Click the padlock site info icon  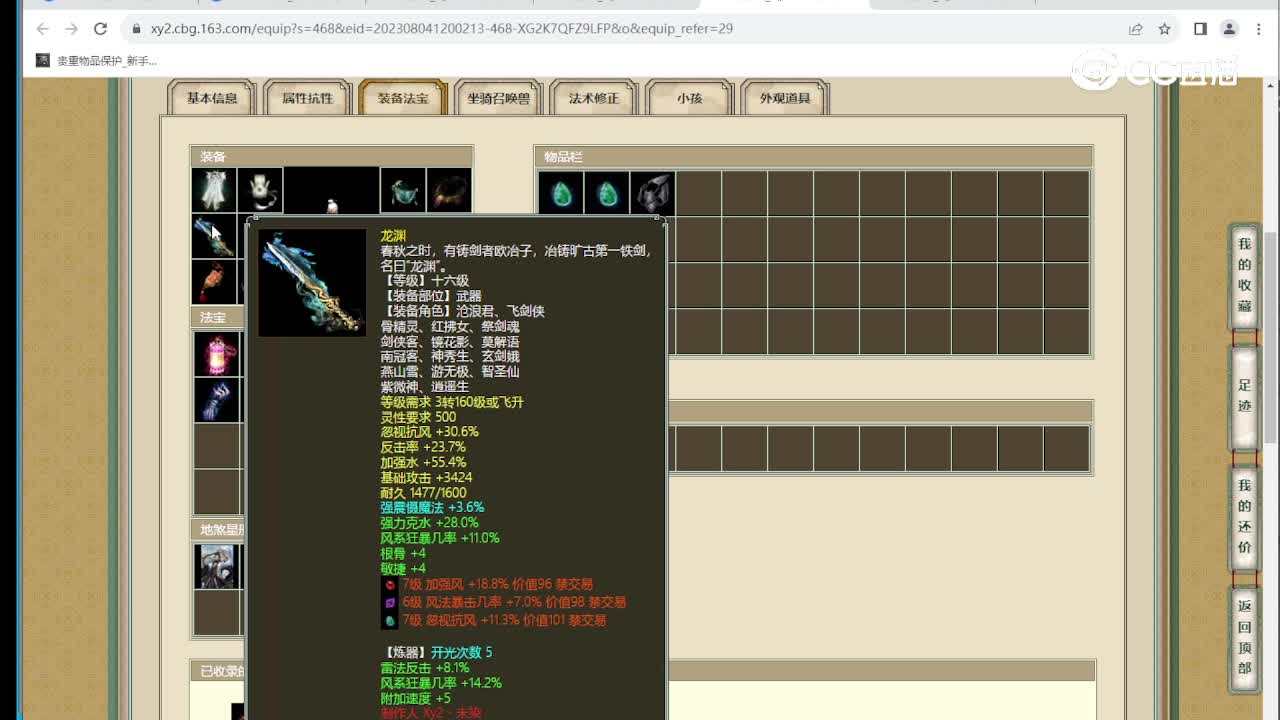point(136,29)
